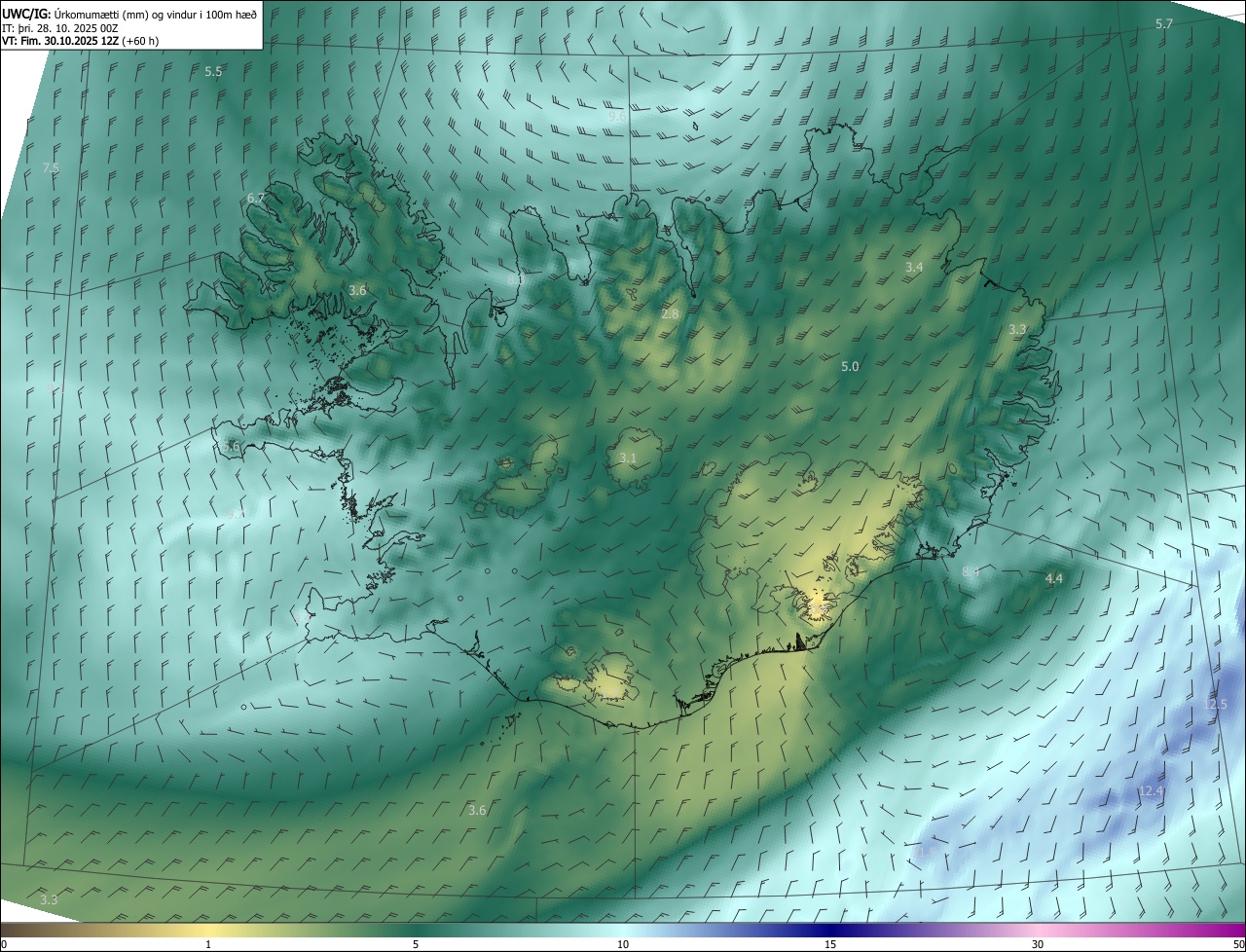Click the colorbar tick label 50

1238,944
